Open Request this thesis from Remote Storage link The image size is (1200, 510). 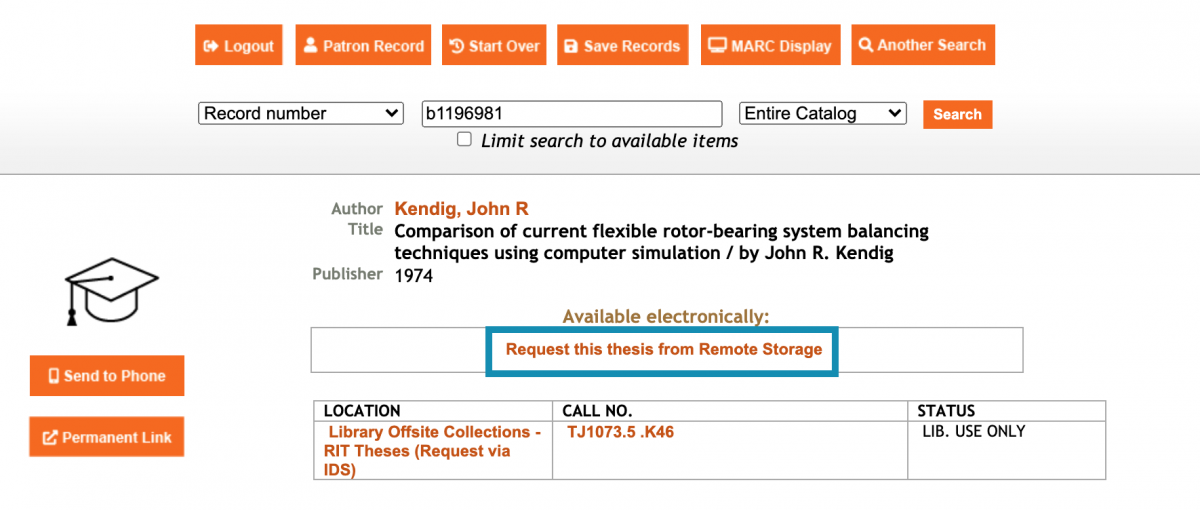click(x=663, y=350)
